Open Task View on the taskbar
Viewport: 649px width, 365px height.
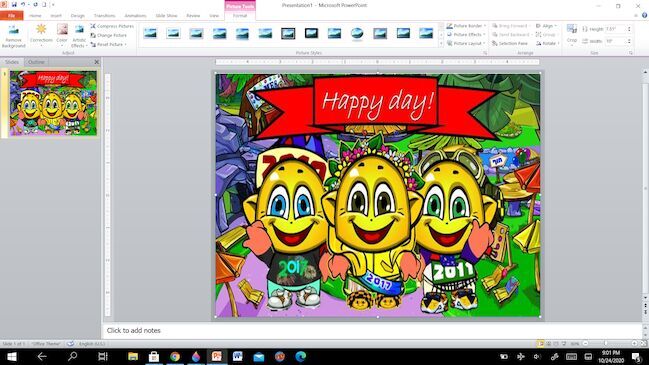[103, 356]
